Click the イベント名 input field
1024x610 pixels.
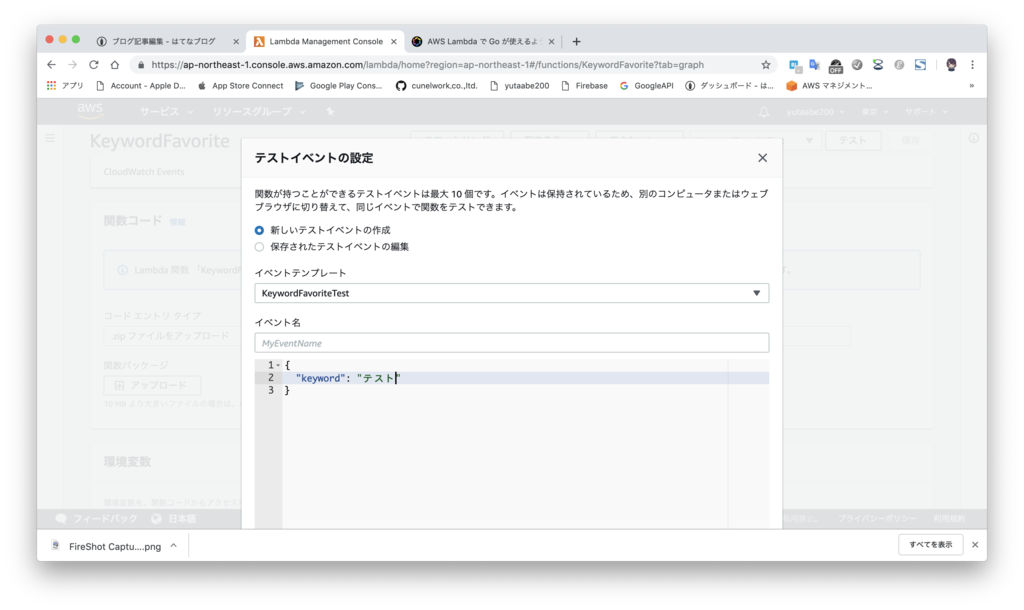[511, 343]
